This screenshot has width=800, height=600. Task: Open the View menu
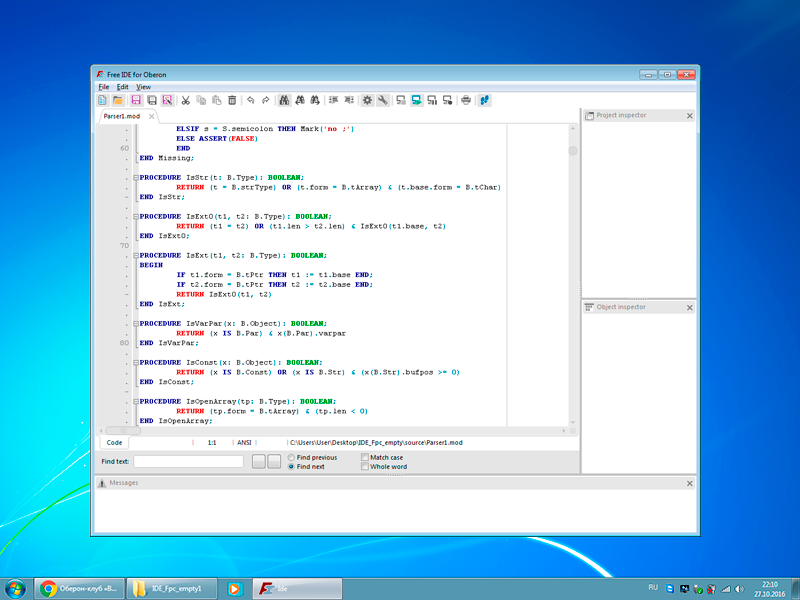point(143,87)
